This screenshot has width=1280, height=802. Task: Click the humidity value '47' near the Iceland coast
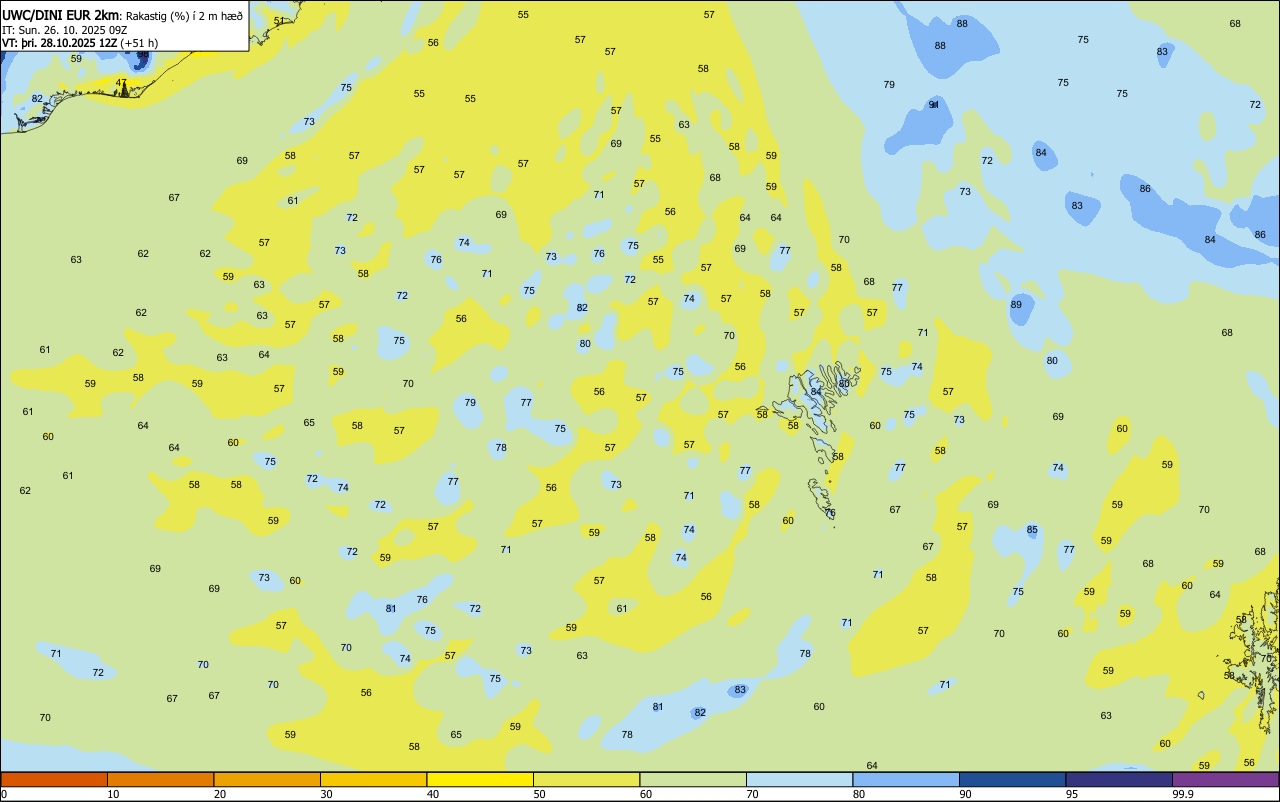[x=121, y=83]
